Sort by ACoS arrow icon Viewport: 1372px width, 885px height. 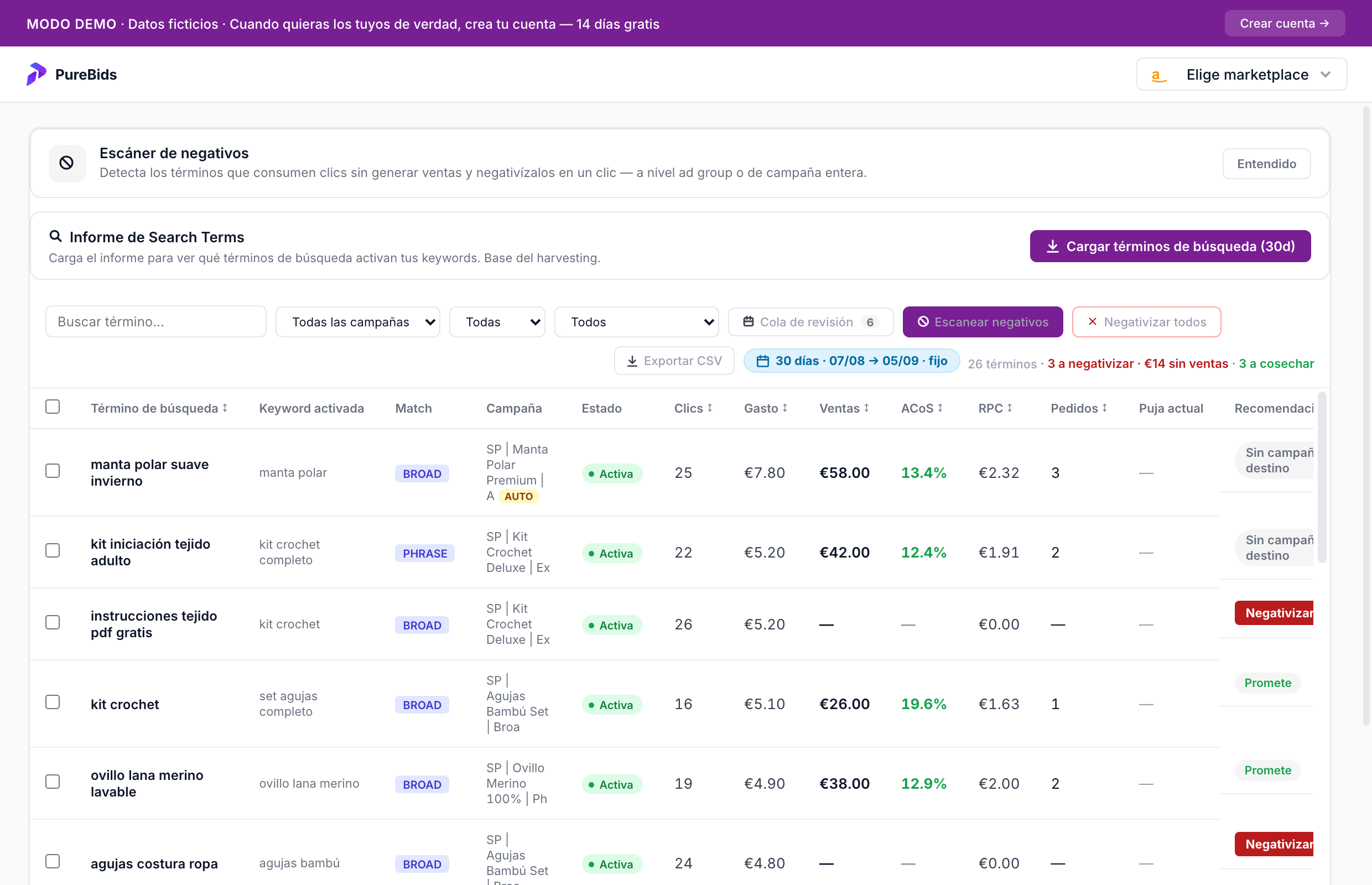click(940, 408)
